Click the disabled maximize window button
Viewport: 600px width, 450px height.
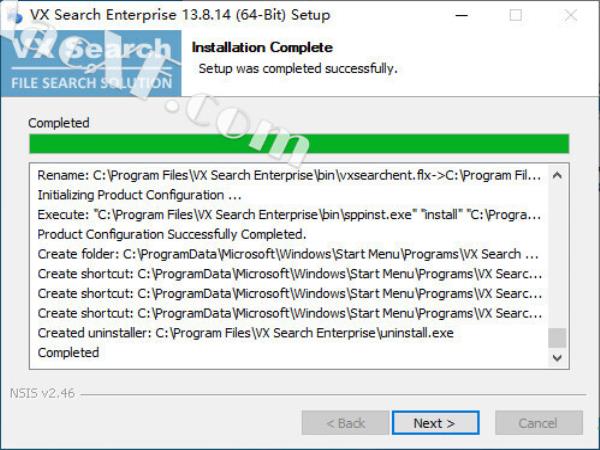tap(515, 15)
